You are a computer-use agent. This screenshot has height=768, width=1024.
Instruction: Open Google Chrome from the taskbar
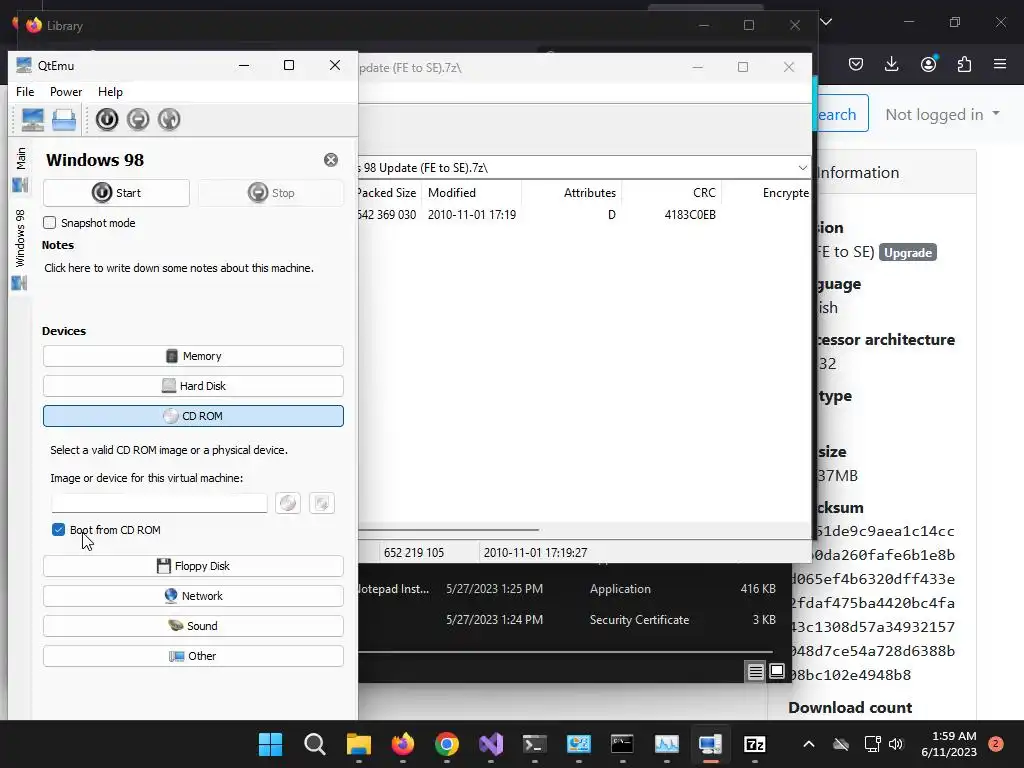point(447,744)
